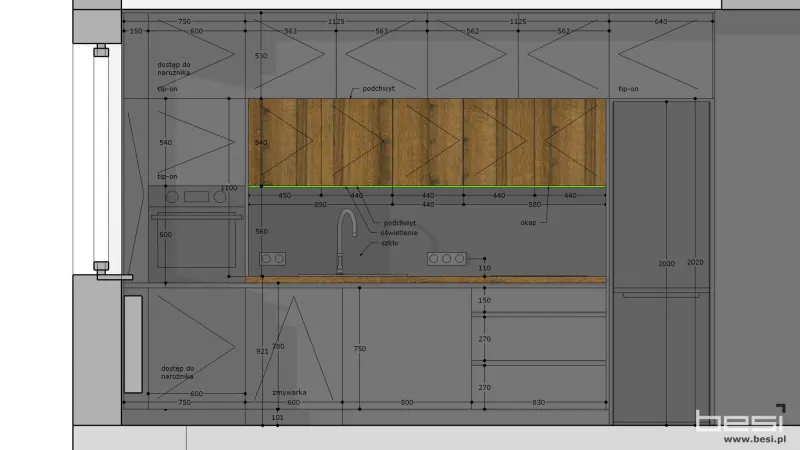Click the oven's left control knob
Image resolution: width=800 pixels, height=450 pixels.
[x=172, y=196]
